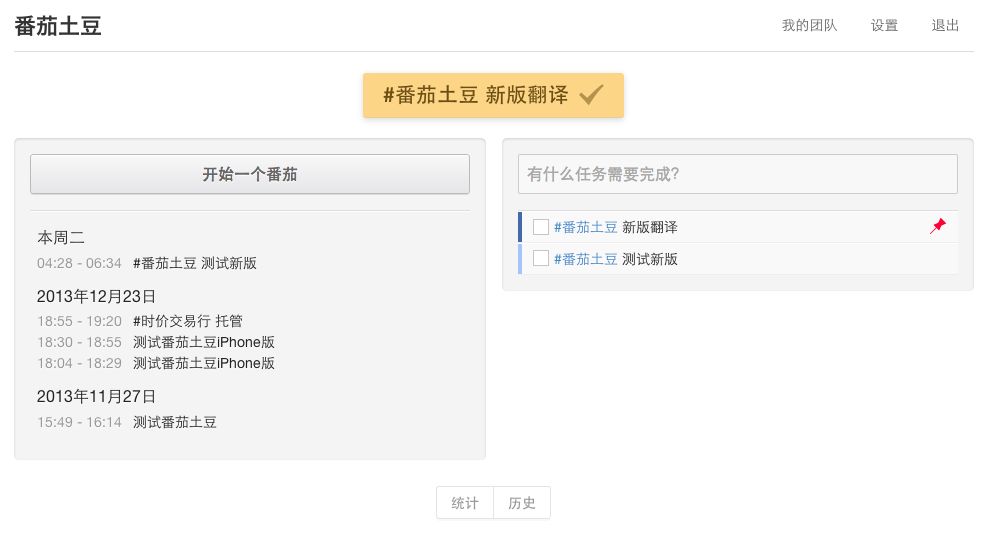Open 设置 in top navigation

(x=884, y=26)
